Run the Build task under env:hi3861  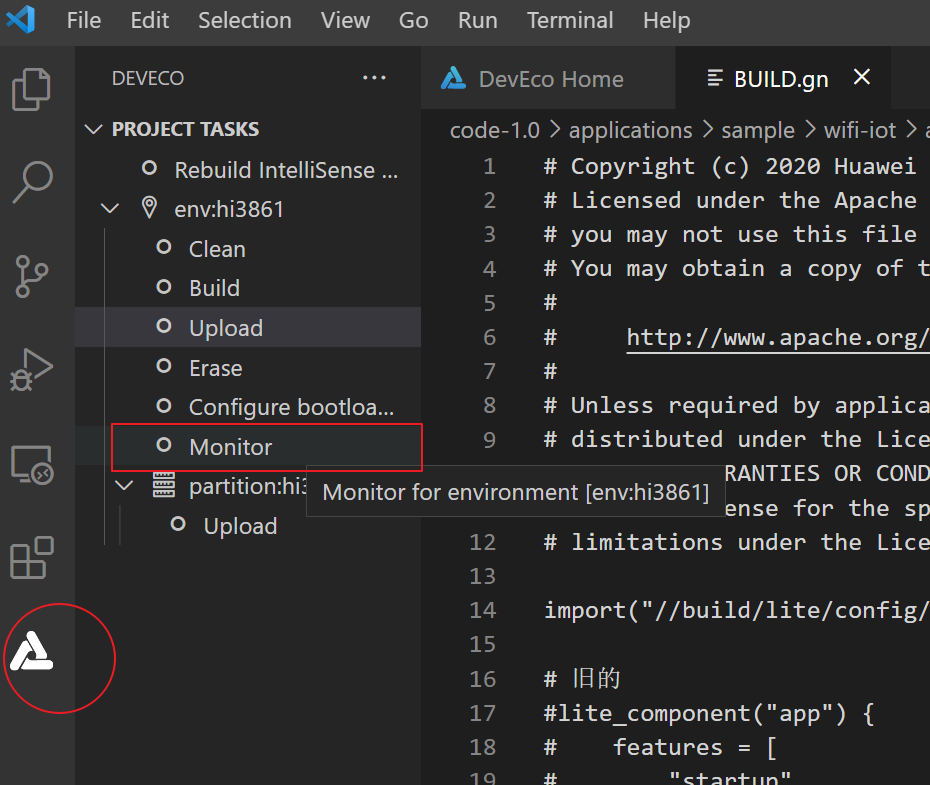(214, 288)
